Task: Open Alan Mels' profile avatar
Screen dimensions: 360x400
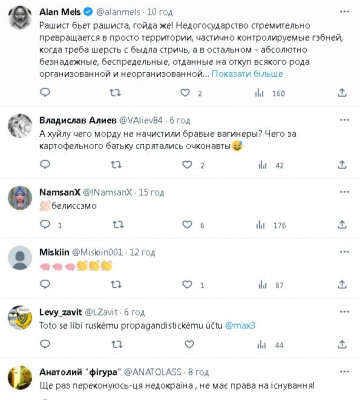Action: (x=20, y=18)
